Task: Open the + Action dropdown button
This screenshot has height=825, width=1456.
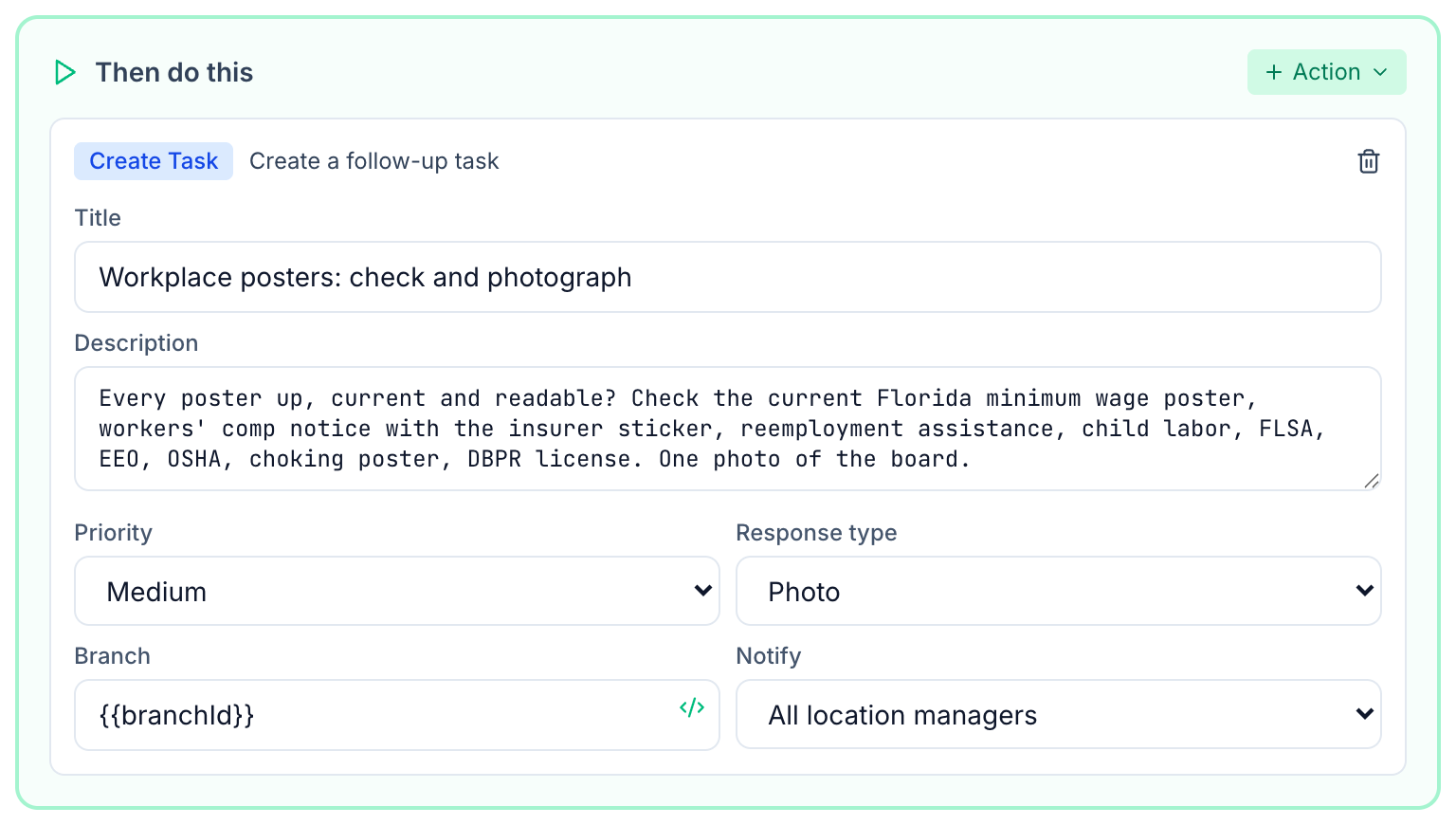Action: (x=1326, y=72)
